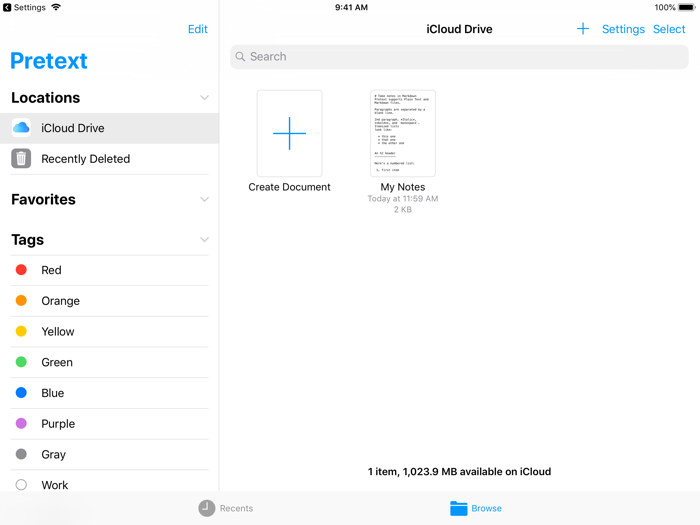Click the Select button
The width and height of the screenshot is (700, 525).
(669, 29)
